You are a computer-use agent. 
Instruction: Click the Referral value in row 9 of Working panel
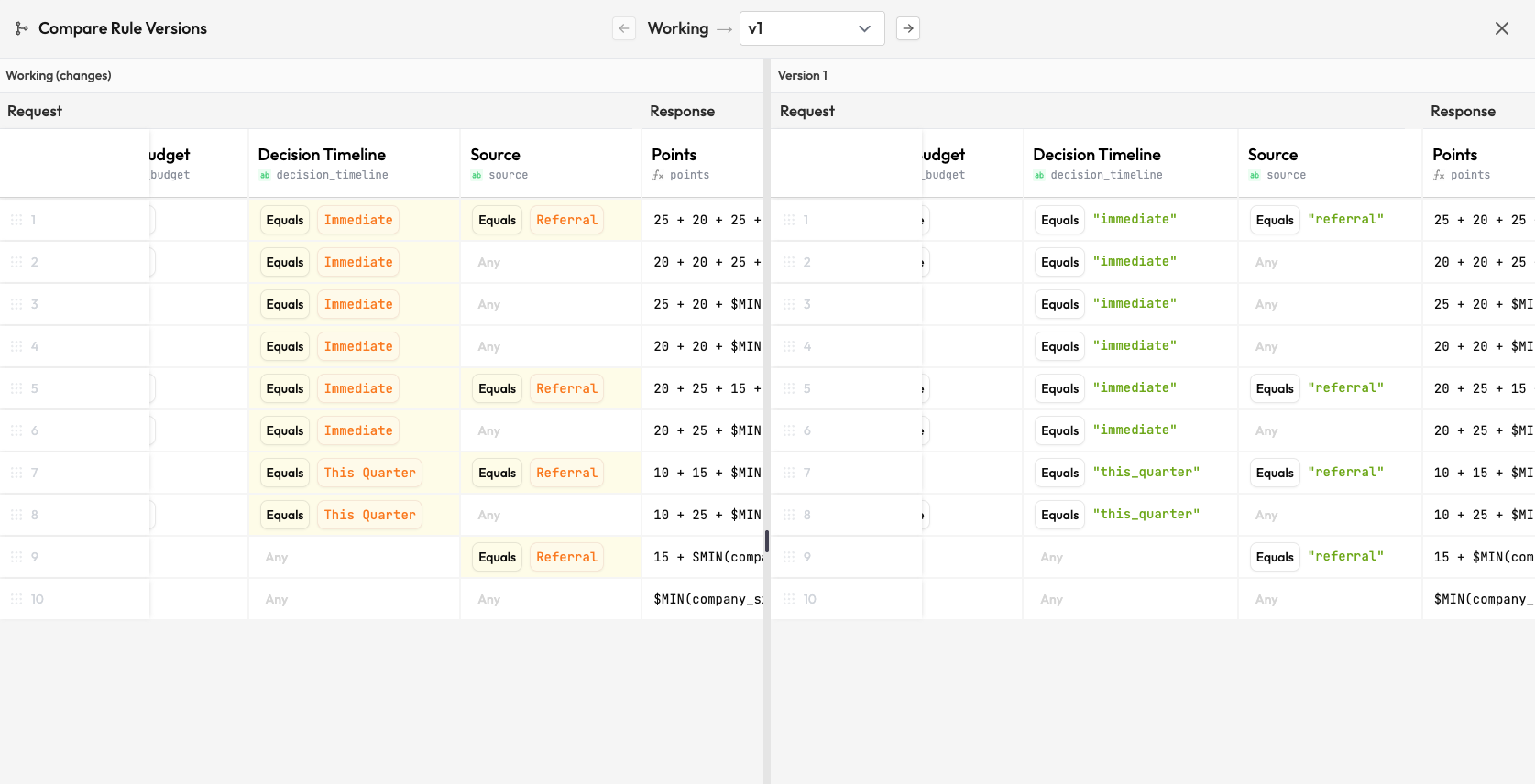[566, 557]
